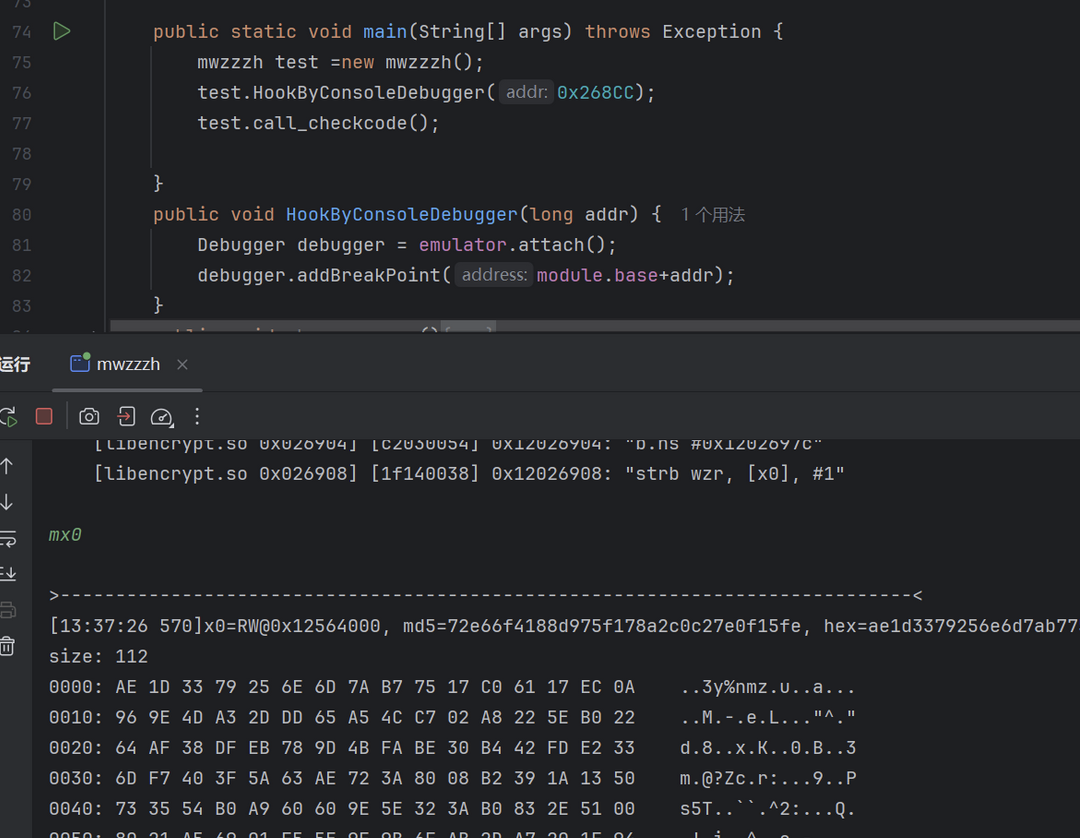This screenshot has height=838, width=1082.
Task: Open more run toolbar options menu
Action: (x=197, y=416)
